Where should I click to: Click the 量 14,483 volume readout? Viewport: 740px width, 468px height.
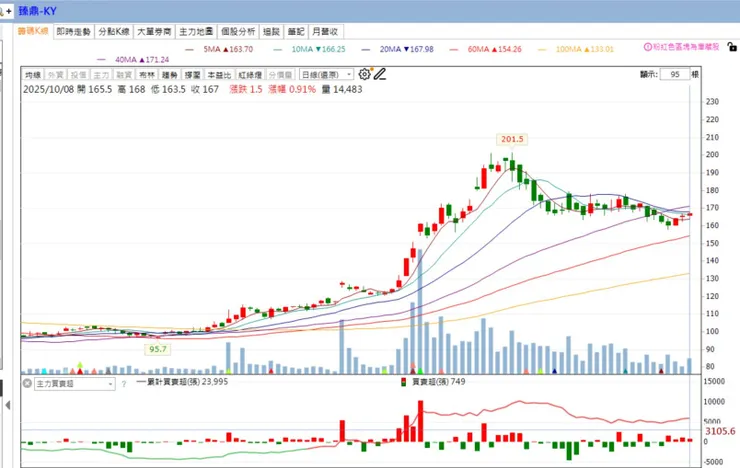tap(342, 89)
